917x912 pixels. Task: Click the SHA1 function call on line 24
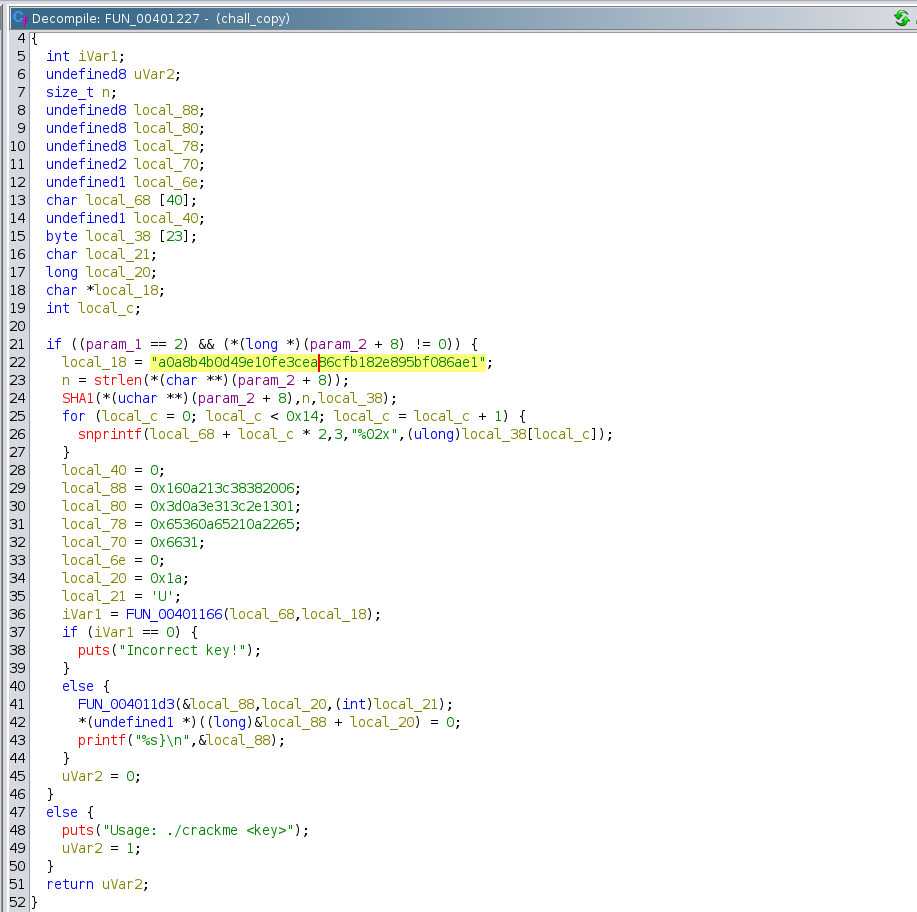pos(78,398)
